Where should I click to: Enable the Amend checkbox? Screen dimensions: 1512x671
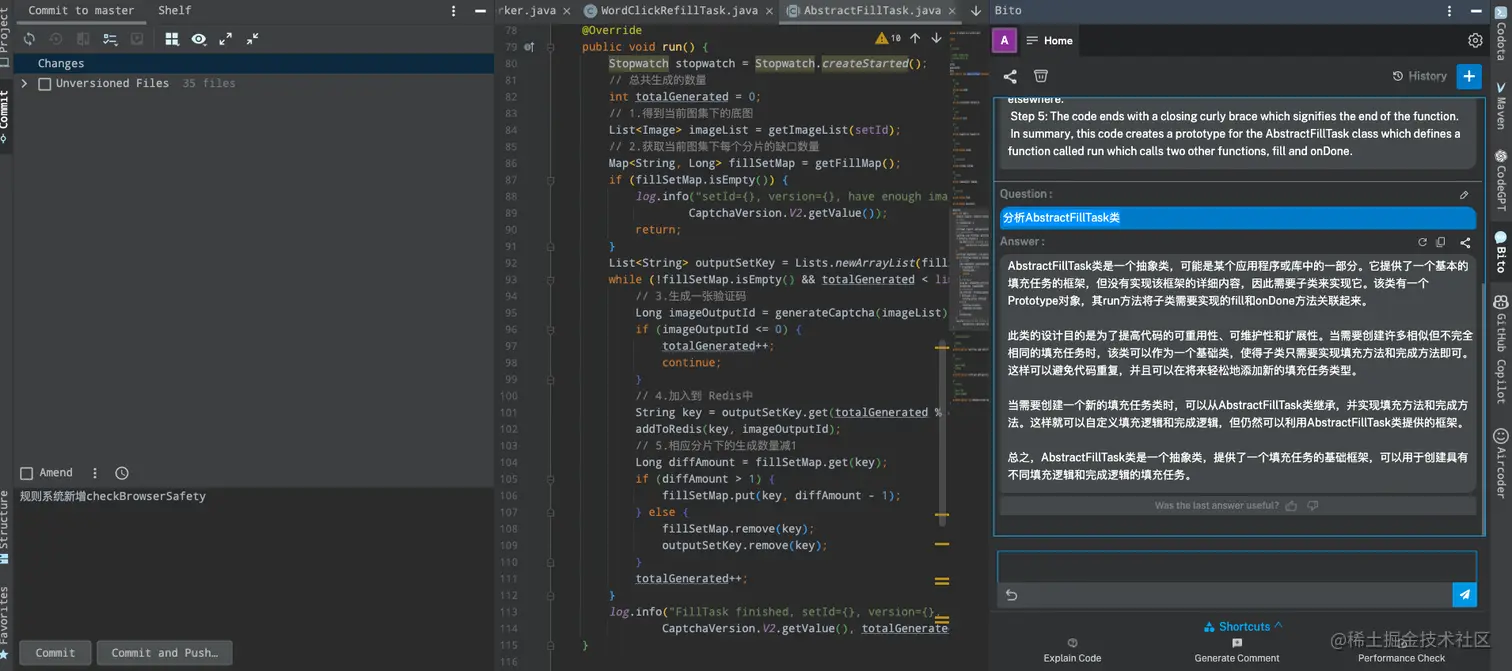pyautogui.click(x=27, y=473)
